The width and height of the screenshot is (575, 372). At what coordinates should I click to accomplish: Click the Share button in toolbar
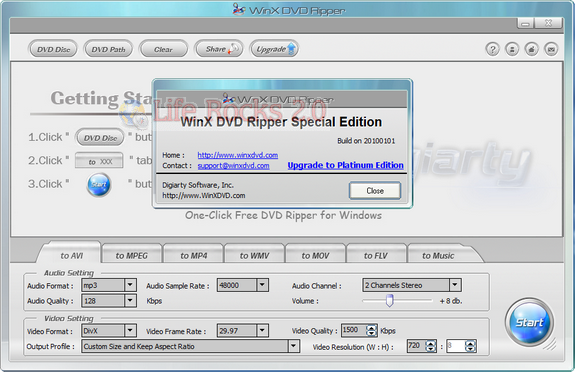[x=219, y=49]
